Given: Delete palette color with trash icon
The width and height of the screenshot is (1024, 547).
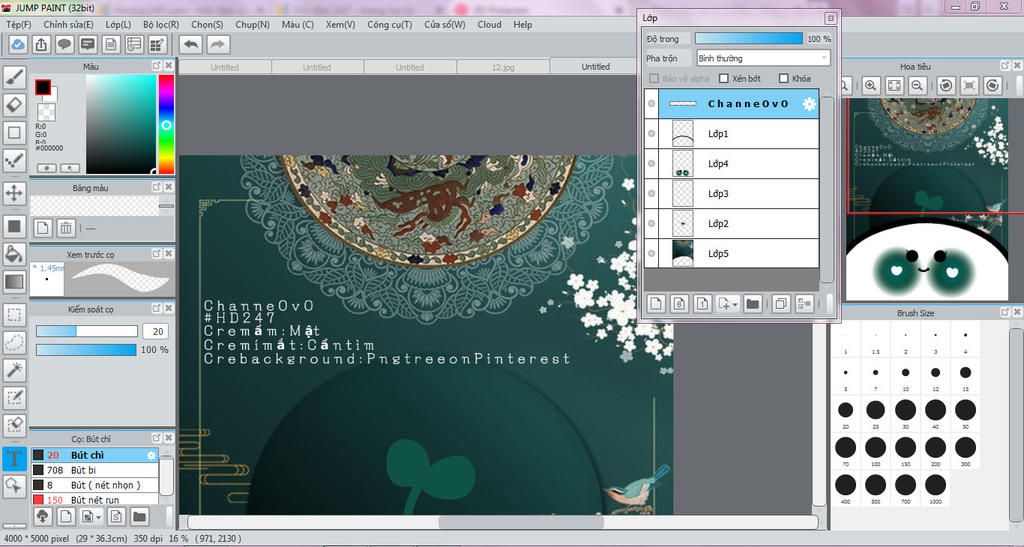Looking at the screenshot, I should (x=66, y=228).
